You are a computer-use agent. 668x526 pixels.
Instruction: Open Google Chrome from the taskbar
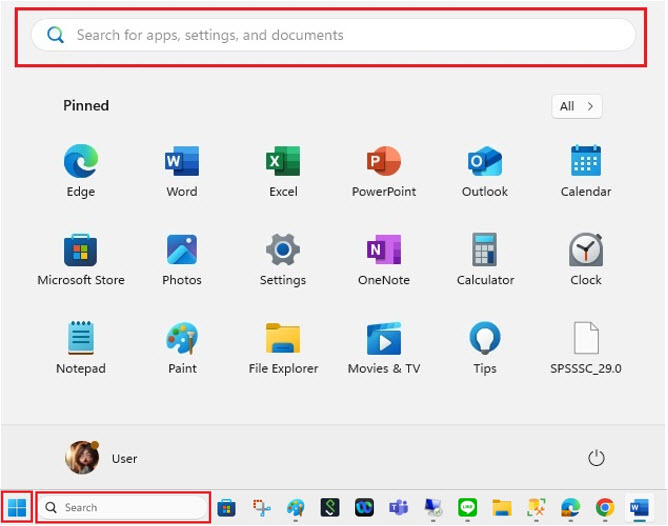(604, 507)
